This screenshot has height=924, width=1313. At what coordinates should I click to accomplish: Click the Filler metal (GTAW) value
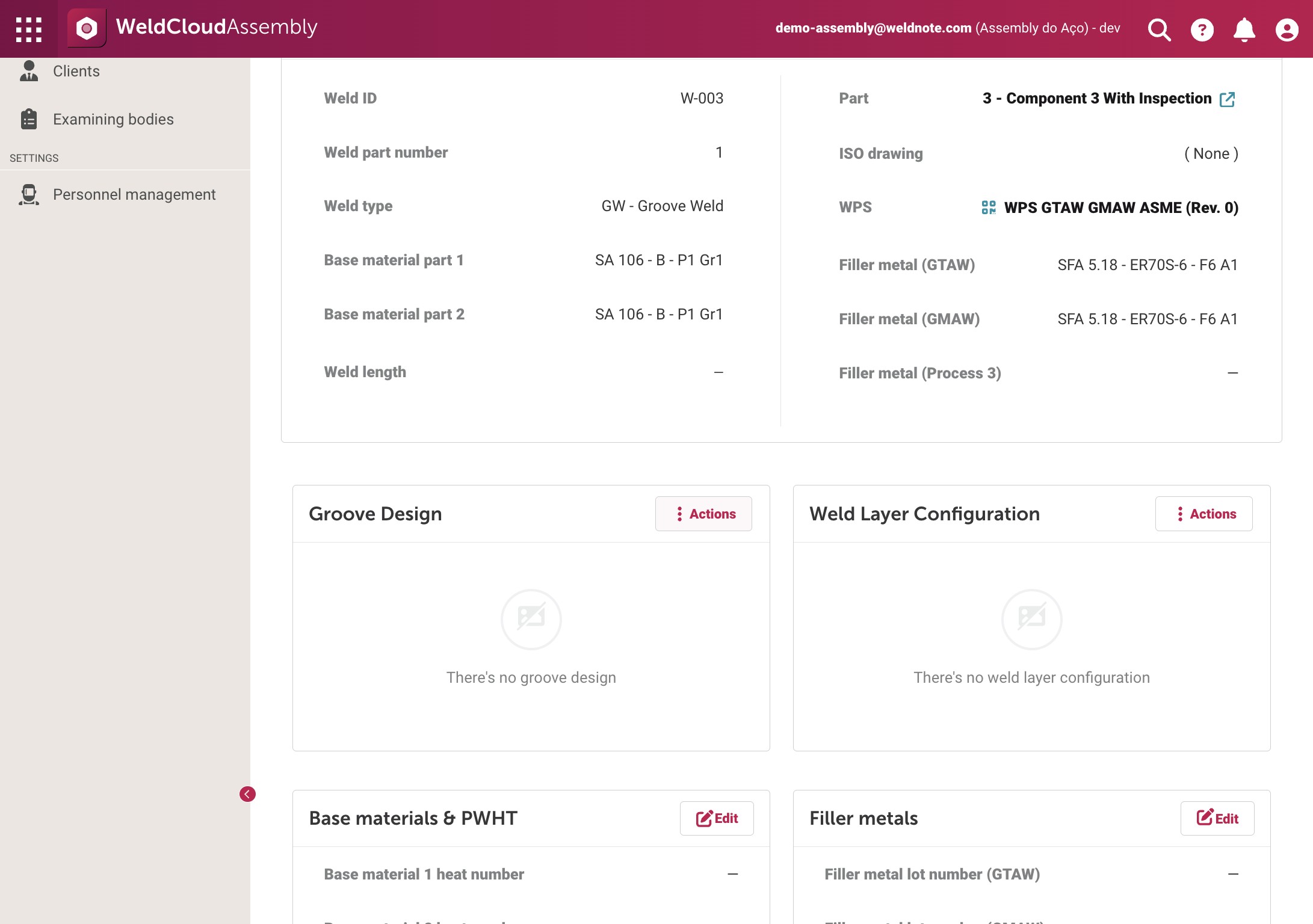point(1148,265)
